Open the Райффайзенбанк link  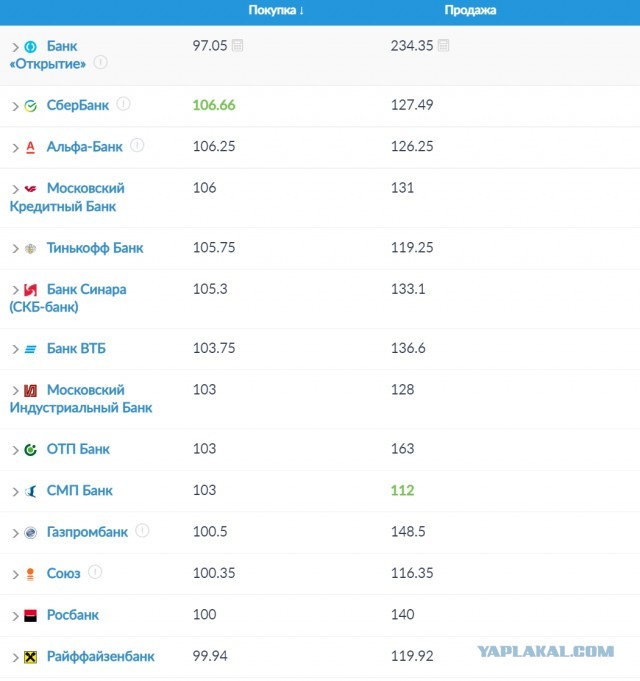point(101,657)
